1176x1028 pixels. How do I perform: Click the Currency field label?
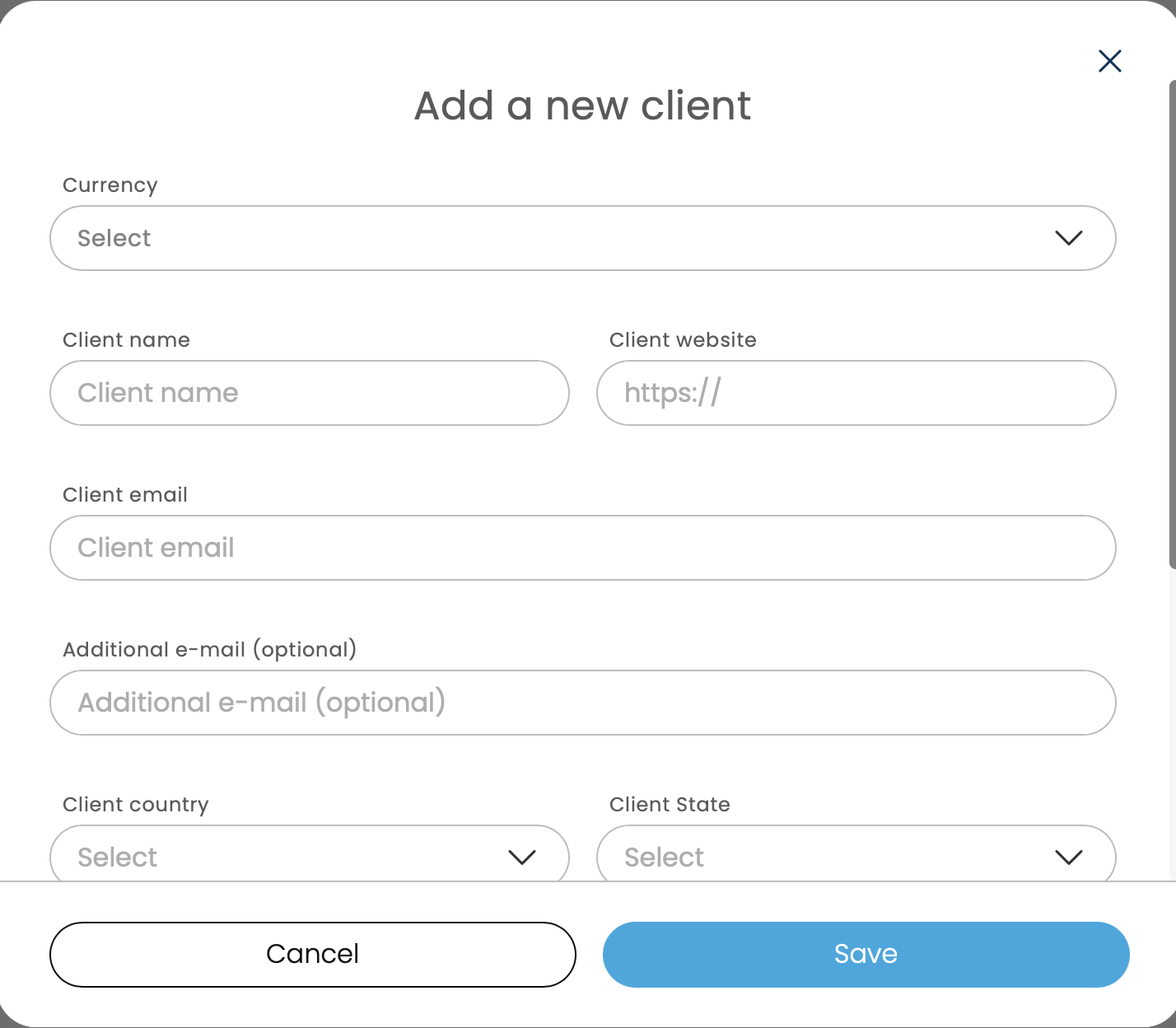click(110, 185)
